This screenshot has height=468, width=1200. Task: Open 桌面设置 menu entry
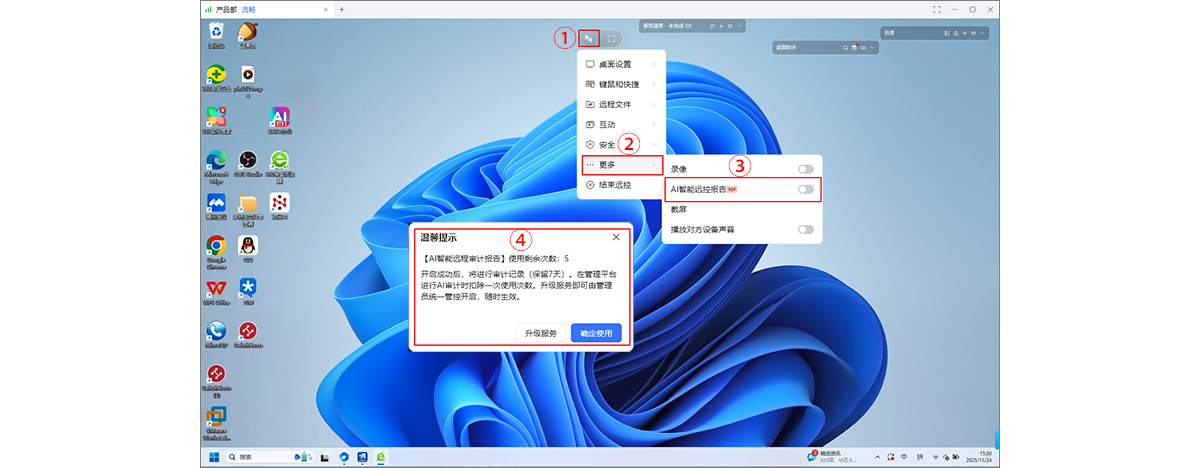tap(621, 64)
